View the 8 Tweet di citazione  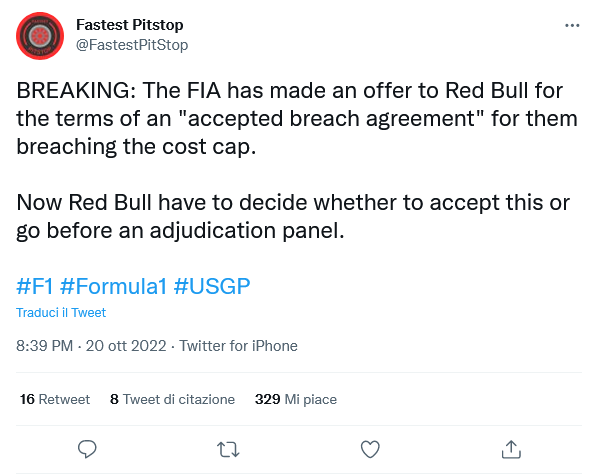[172, 399]
